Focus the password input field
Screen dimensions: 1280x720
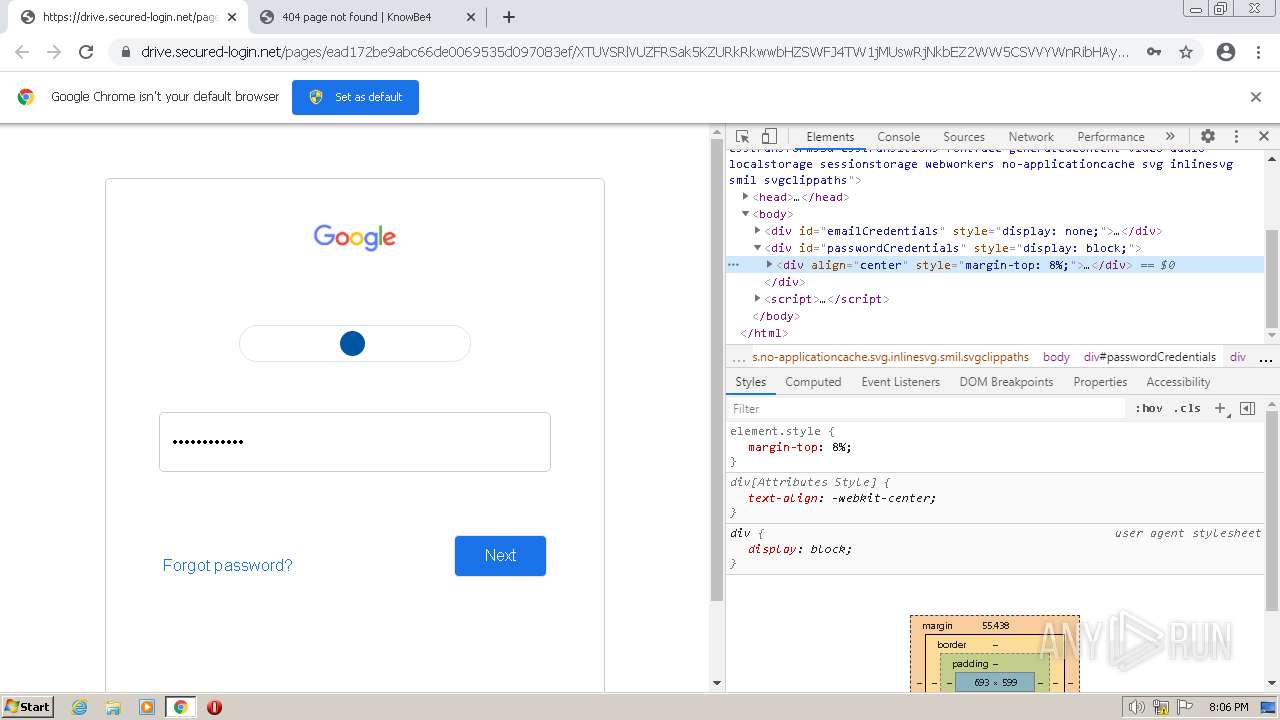[x=355, y=442]
